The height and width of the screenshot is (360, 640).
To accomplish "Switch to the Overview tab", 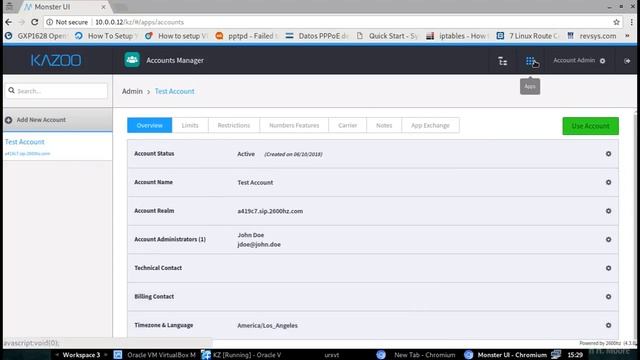I will pos(149,125).
